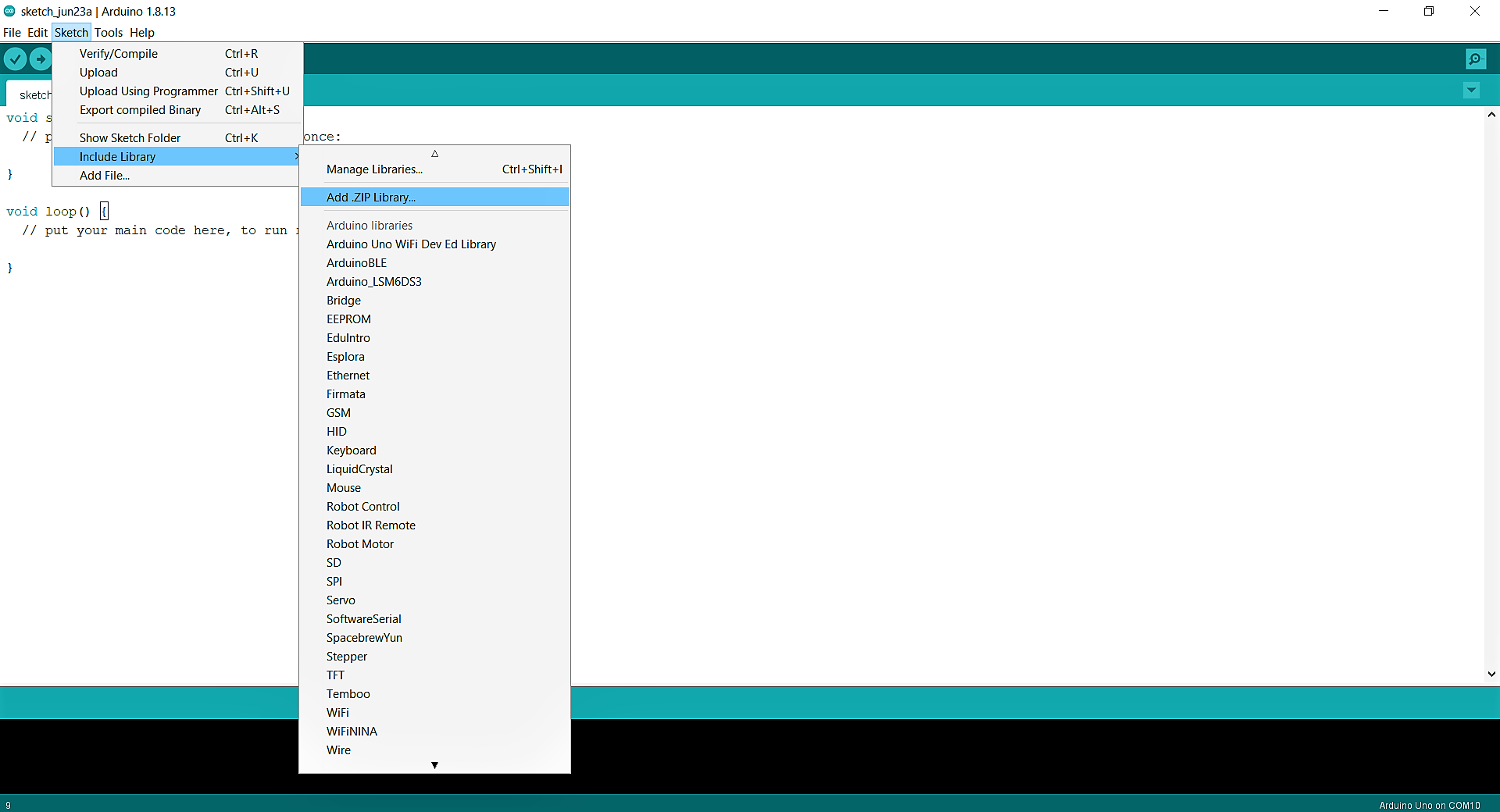Include the SD library
The image size is (1500, 812).
tap(434, 563)
